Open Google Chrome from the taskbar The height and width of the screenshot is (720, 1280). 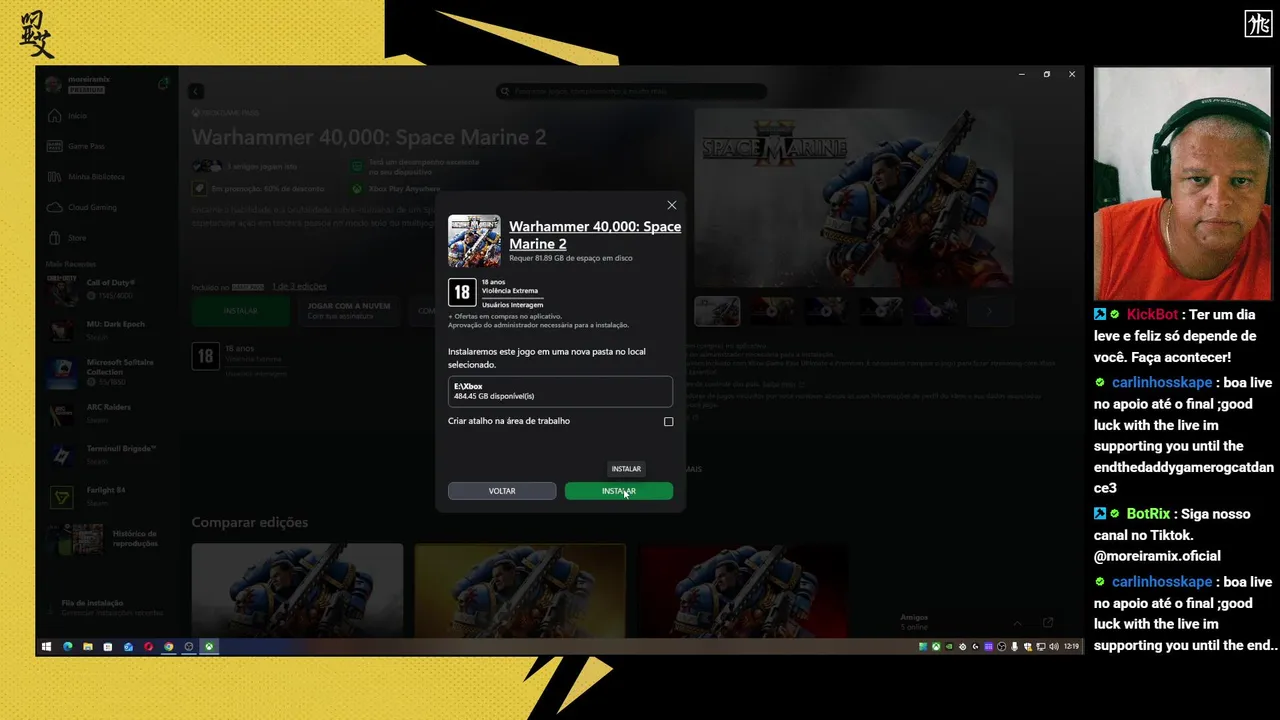click(168, 647)
